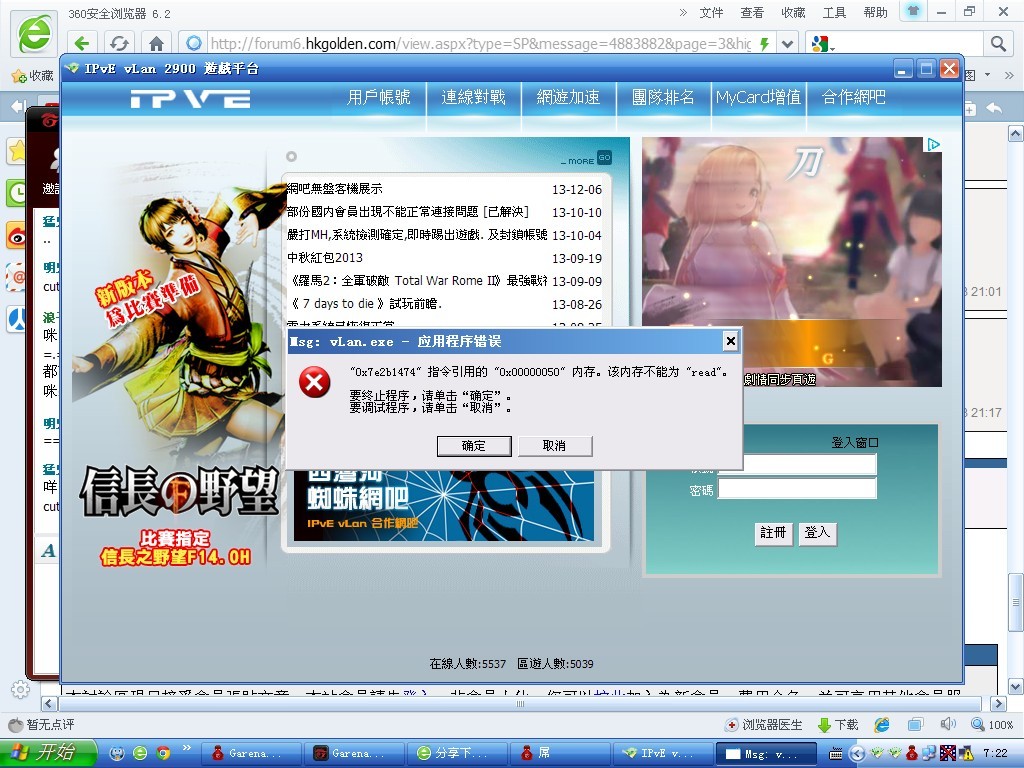This screenshot has width=1024, height=768.
Task: Open Windows 开始 start button
Action: [49, 753]
